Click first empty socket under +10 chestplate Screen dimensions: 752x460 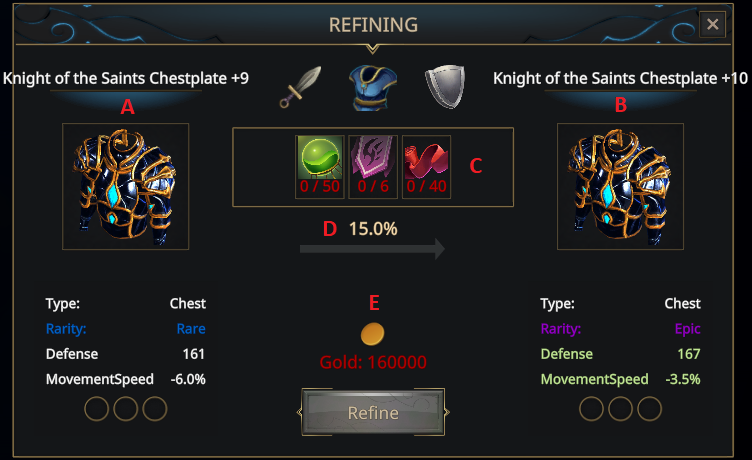point(592,409)
